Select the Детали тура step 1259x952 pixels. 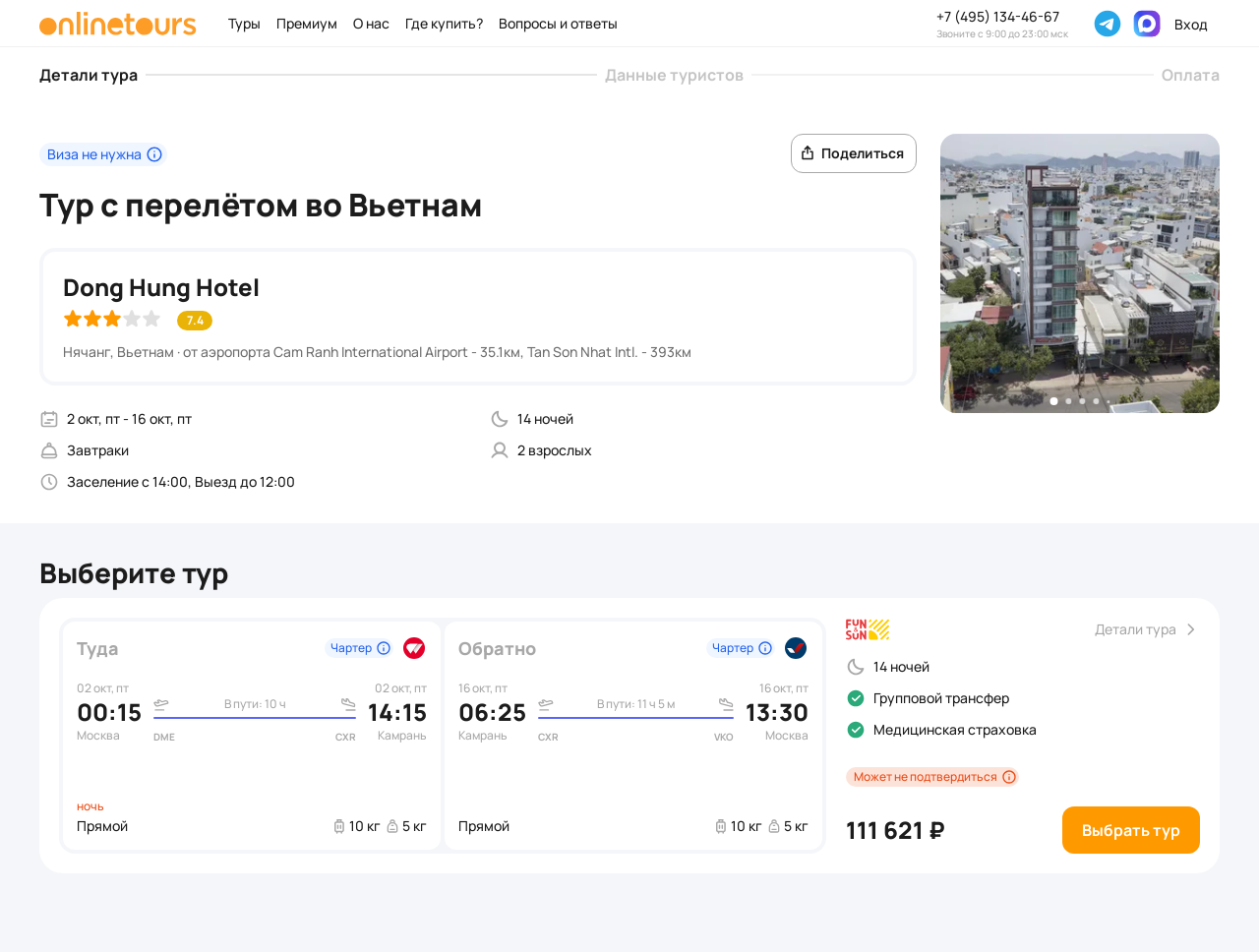point(89,75)
